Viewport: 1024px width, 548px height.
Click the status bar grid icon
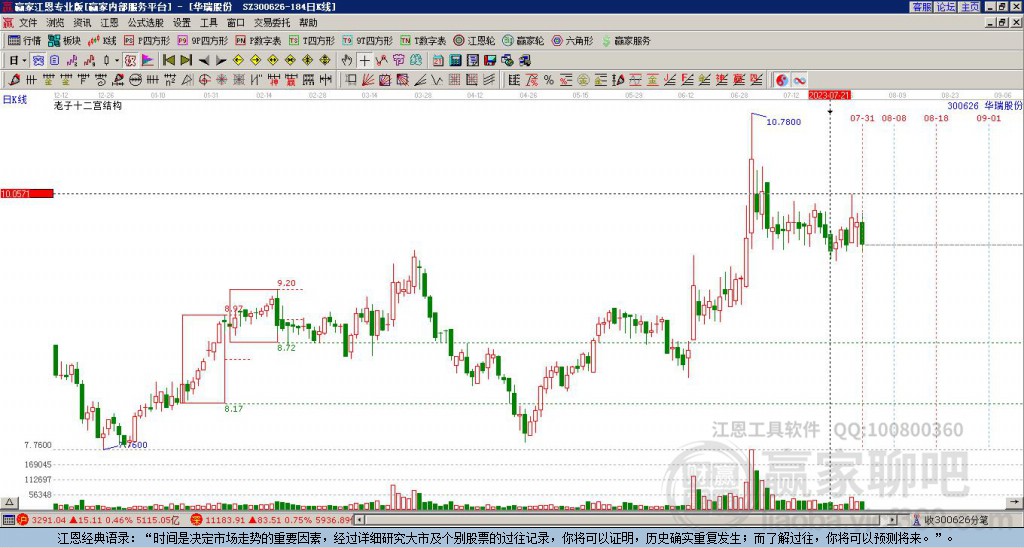coord(8,520)
